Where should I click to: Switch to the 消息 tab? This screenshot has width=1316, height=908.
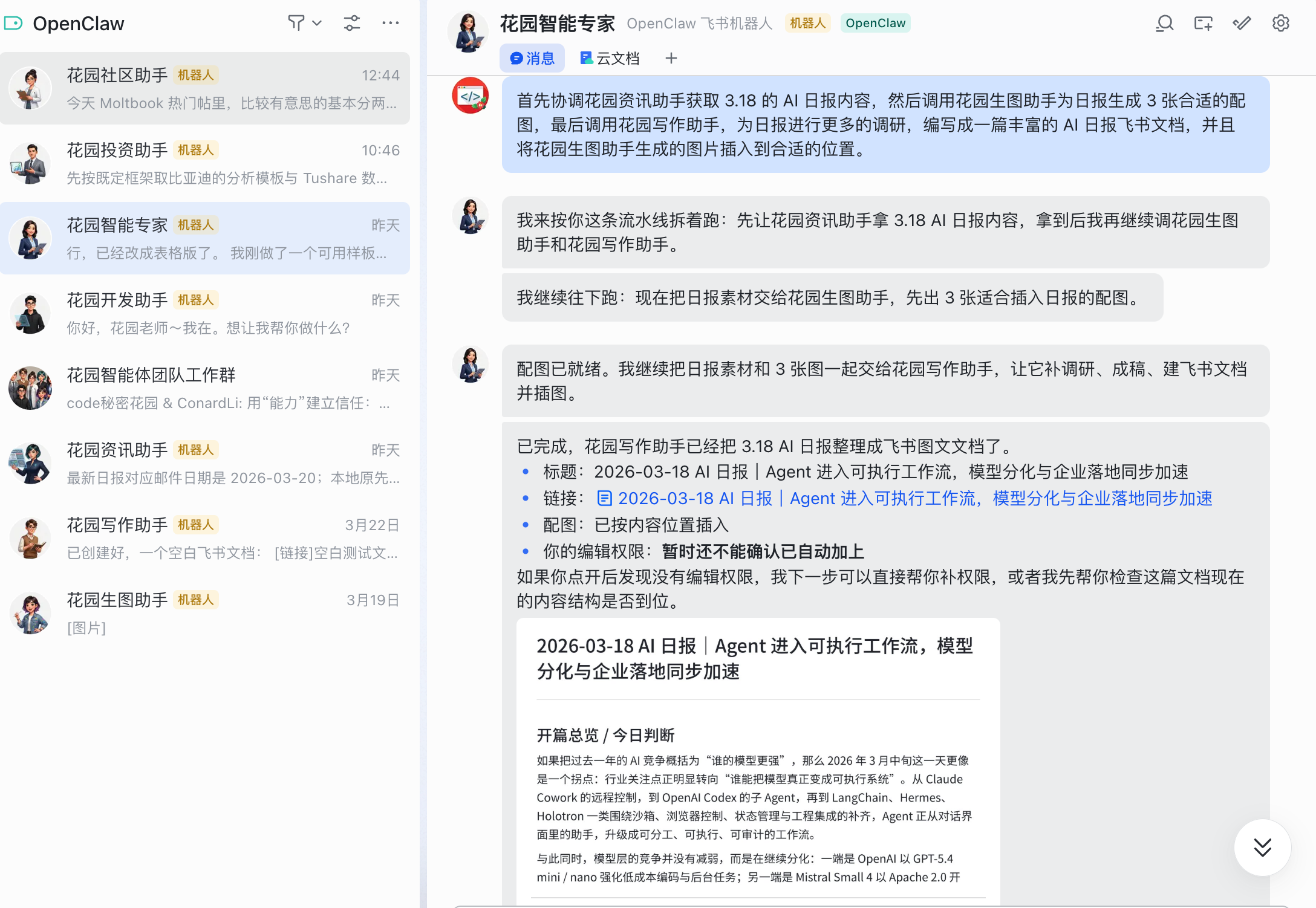click(532, 58)
